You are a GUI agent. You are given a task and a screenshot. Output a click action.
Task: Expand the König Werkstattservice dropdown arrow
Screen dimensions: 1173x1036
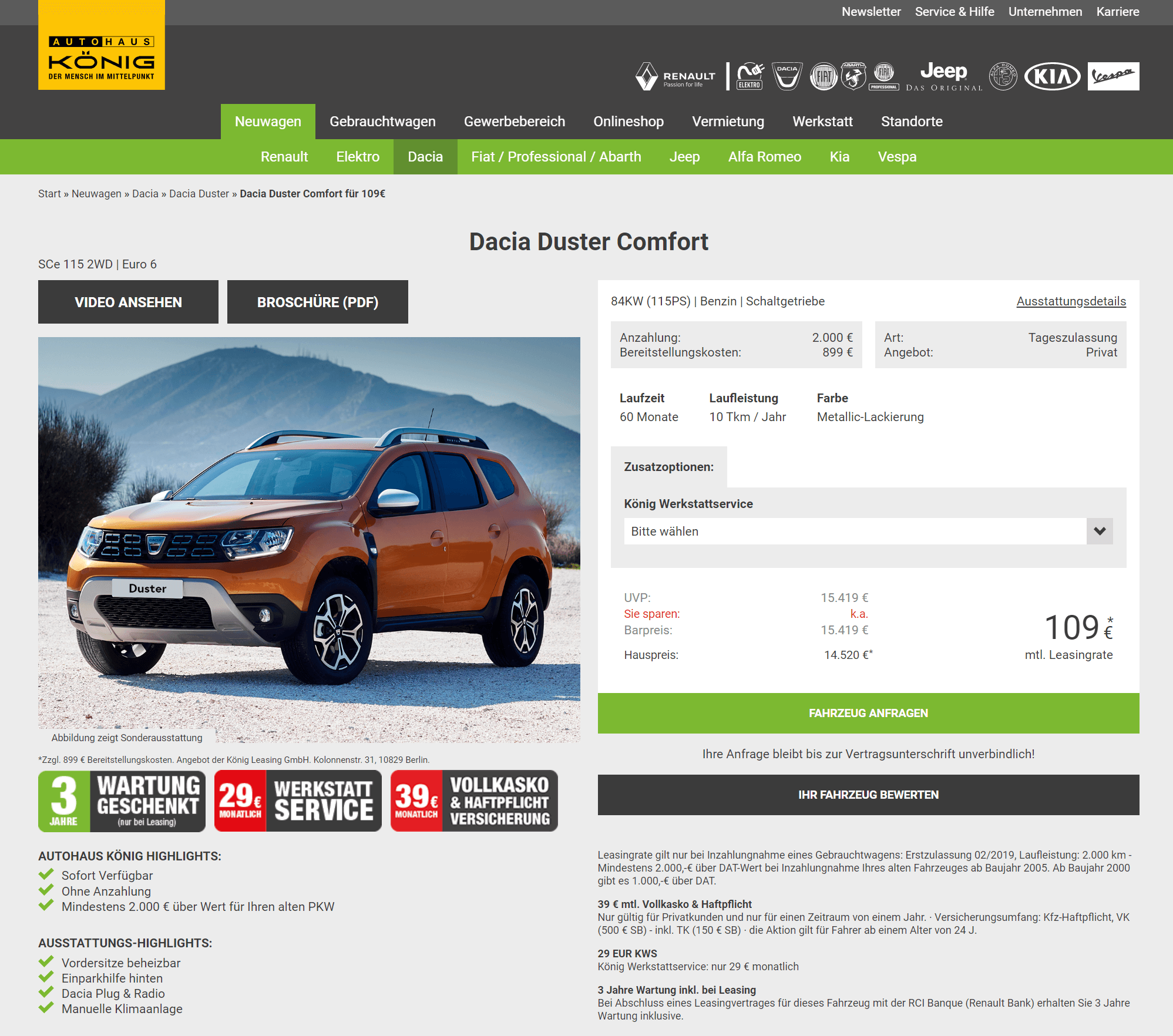tap(1100, 531)
